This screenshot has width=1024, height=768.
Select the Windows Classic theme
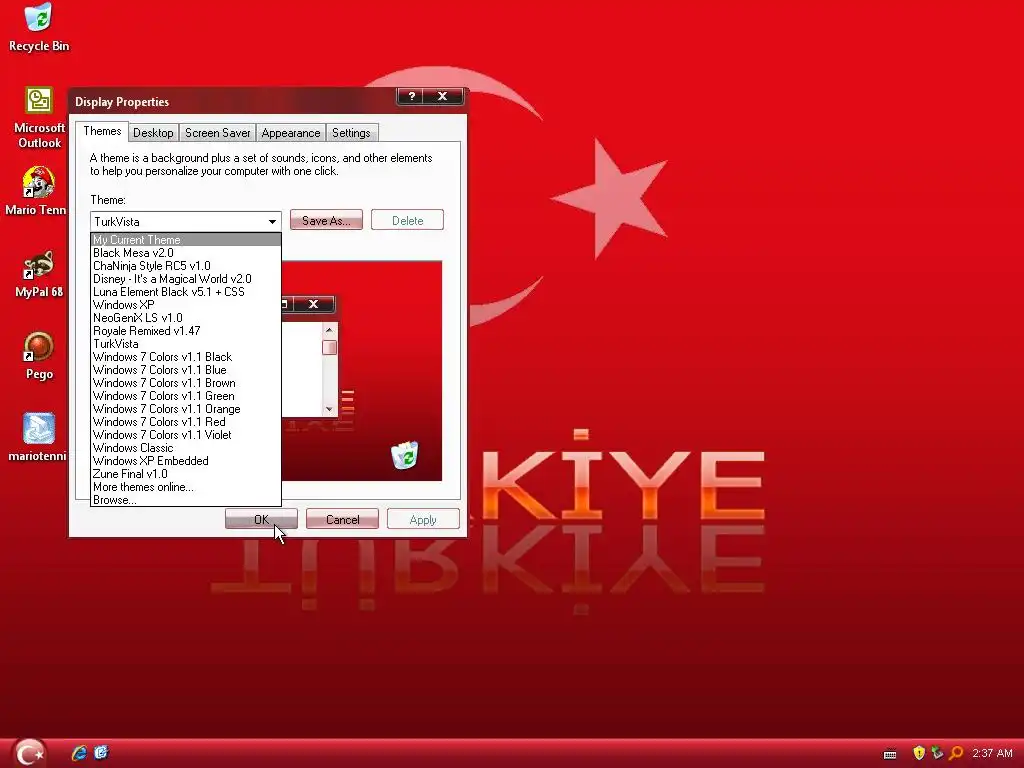(x=185, y=448)
